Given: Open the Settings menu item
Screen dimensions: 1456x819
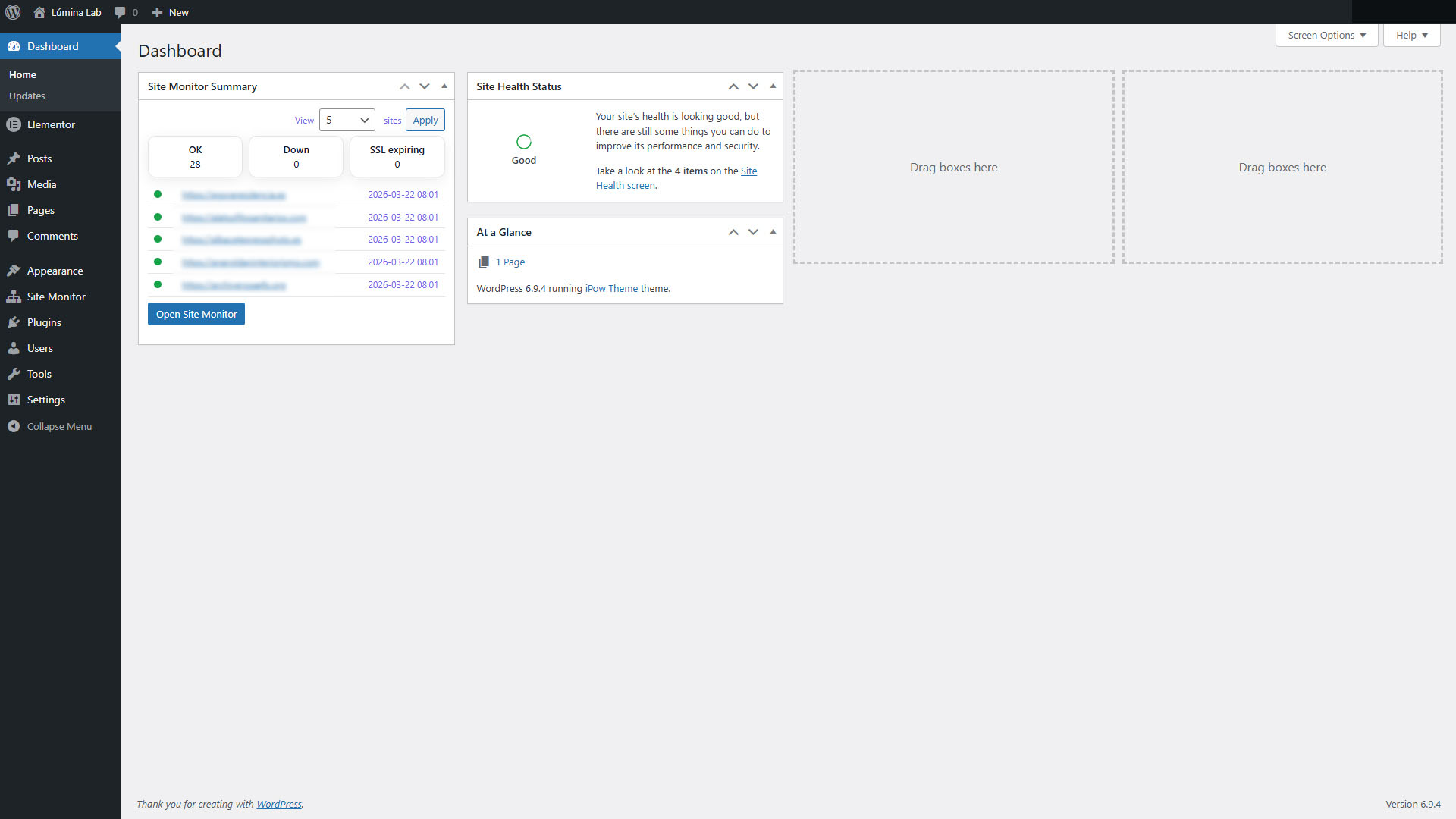Looking at the screenshot, I should [45, 400].
